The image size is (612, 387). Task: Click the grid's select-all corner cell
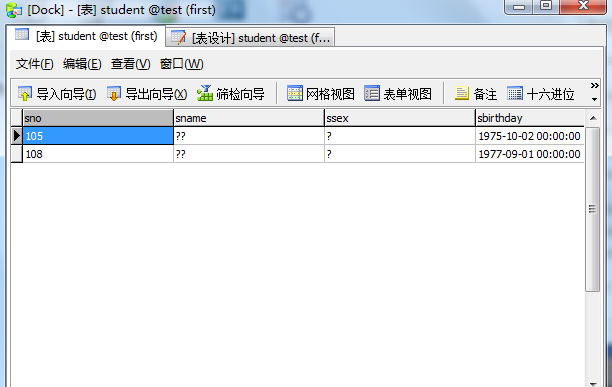17,118
